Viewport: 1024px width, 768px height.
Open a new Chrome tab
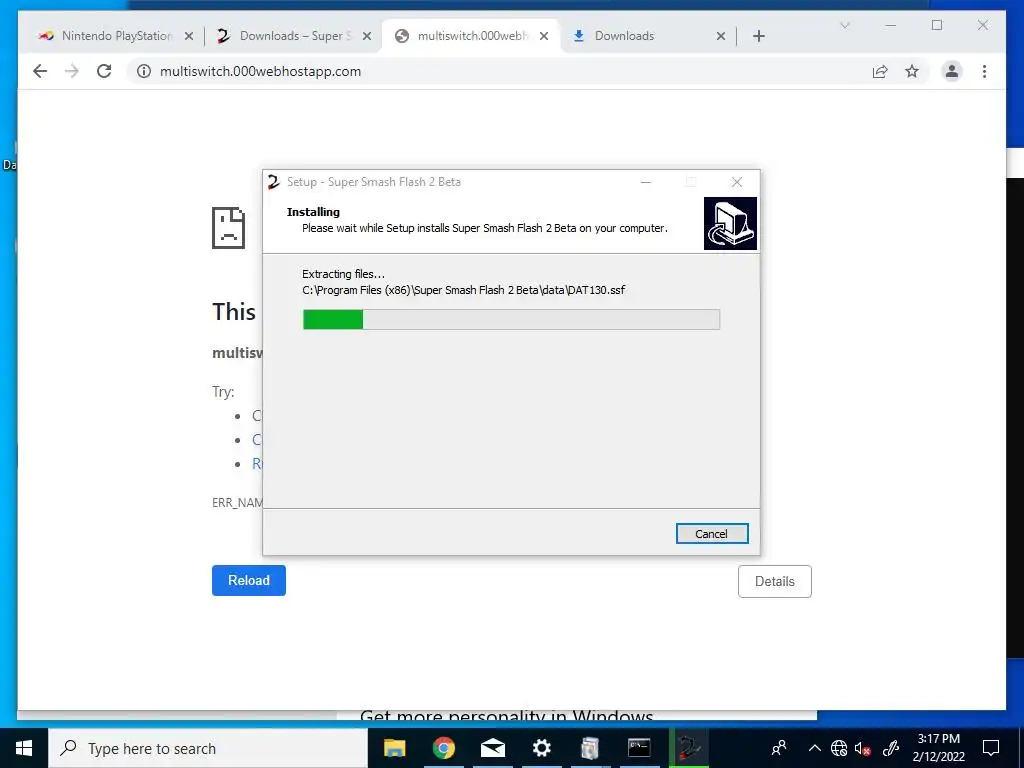click(x=759, y=36)
